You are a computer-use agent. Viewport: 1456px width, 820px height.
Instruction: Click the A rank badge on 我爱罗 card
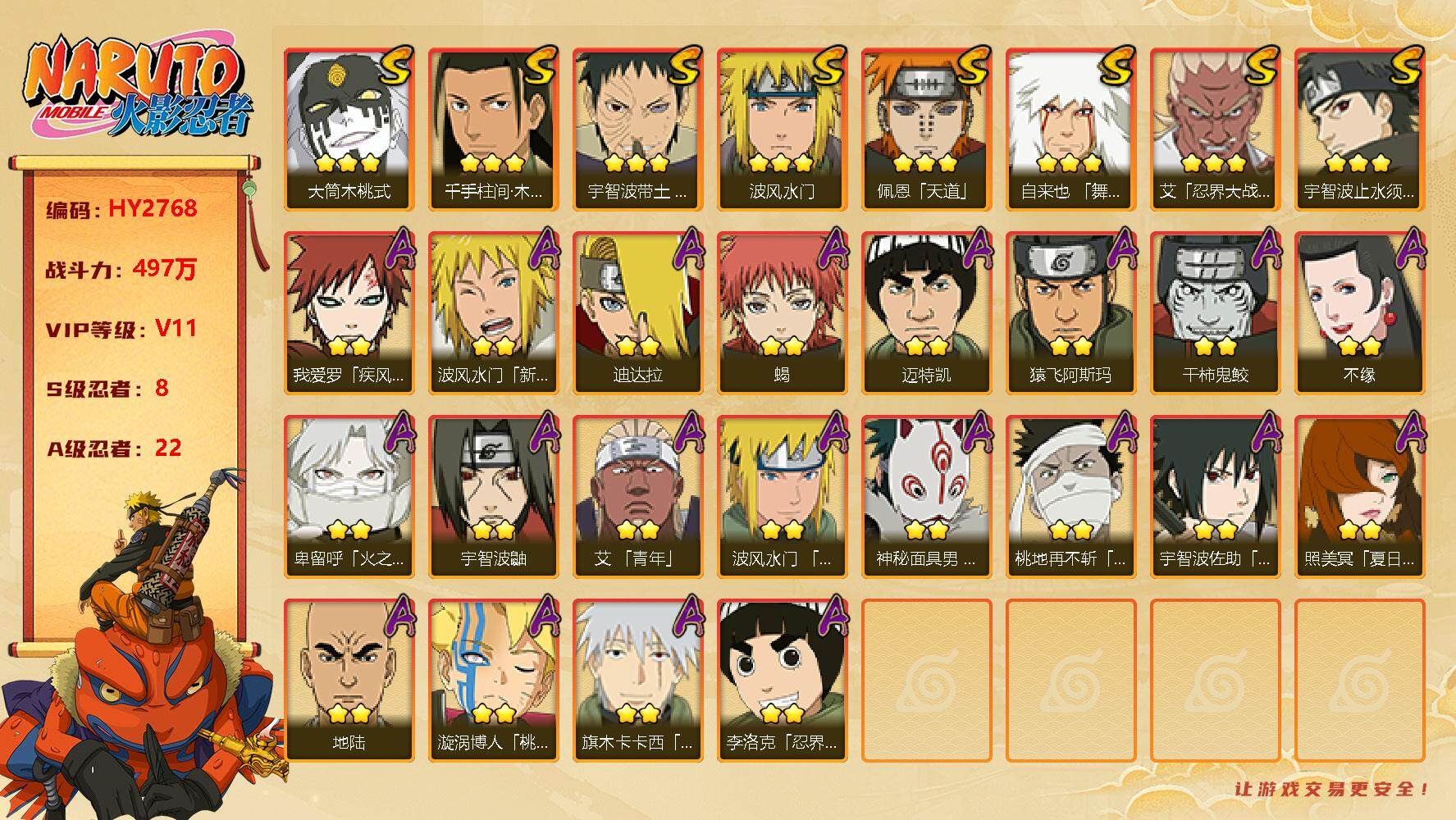[x=395, y=248]
